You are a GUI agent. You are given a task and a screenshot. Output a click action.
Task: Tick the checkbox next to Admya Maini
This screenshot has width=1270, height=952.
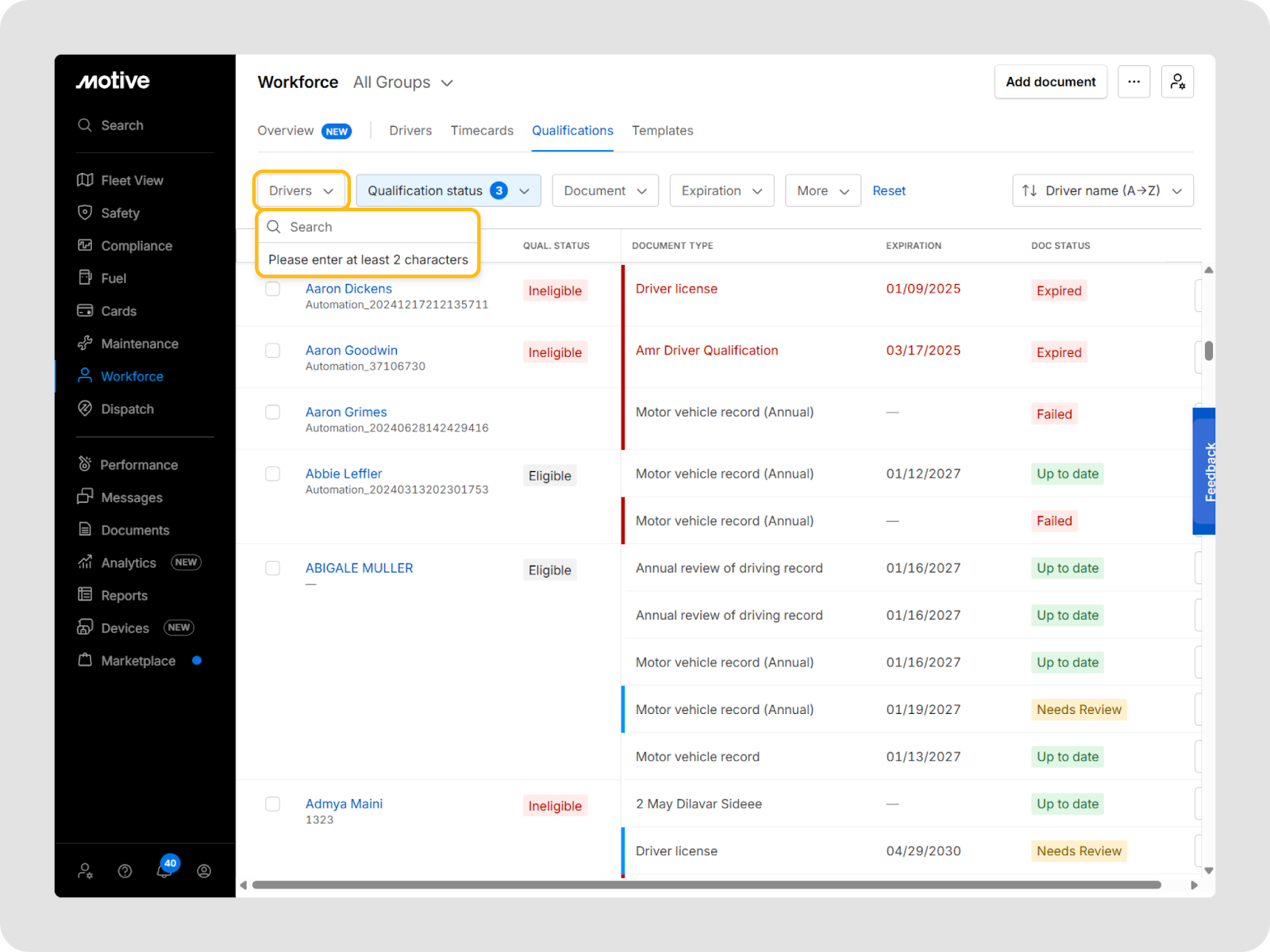272,804
